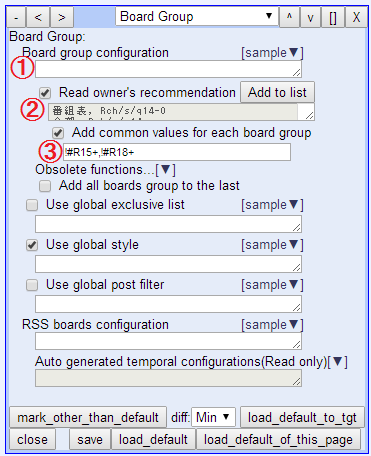Expand Auto generated temporal configurations section
Viewport: 371px width, 456px height.
(x=338, y=362)
